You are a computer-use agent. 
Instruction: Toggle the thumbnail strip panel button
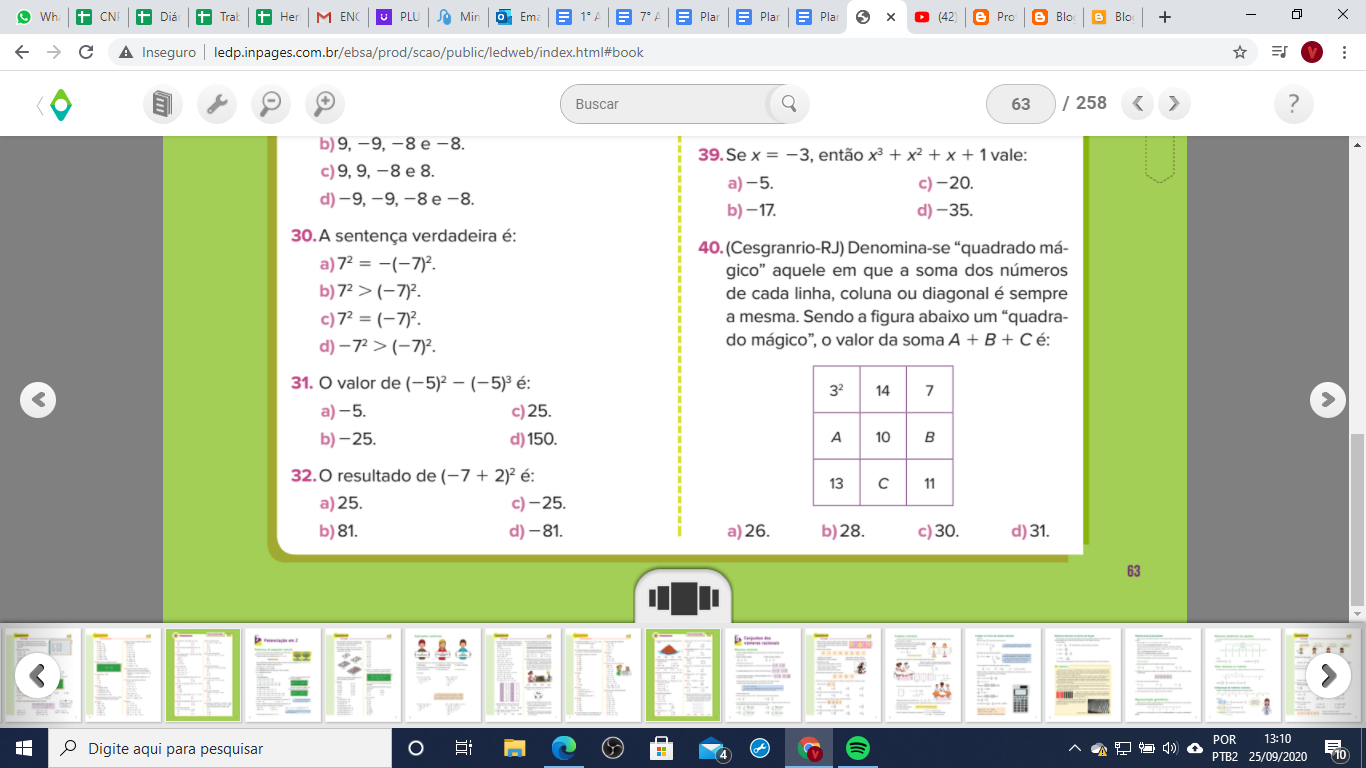point(683,598)
